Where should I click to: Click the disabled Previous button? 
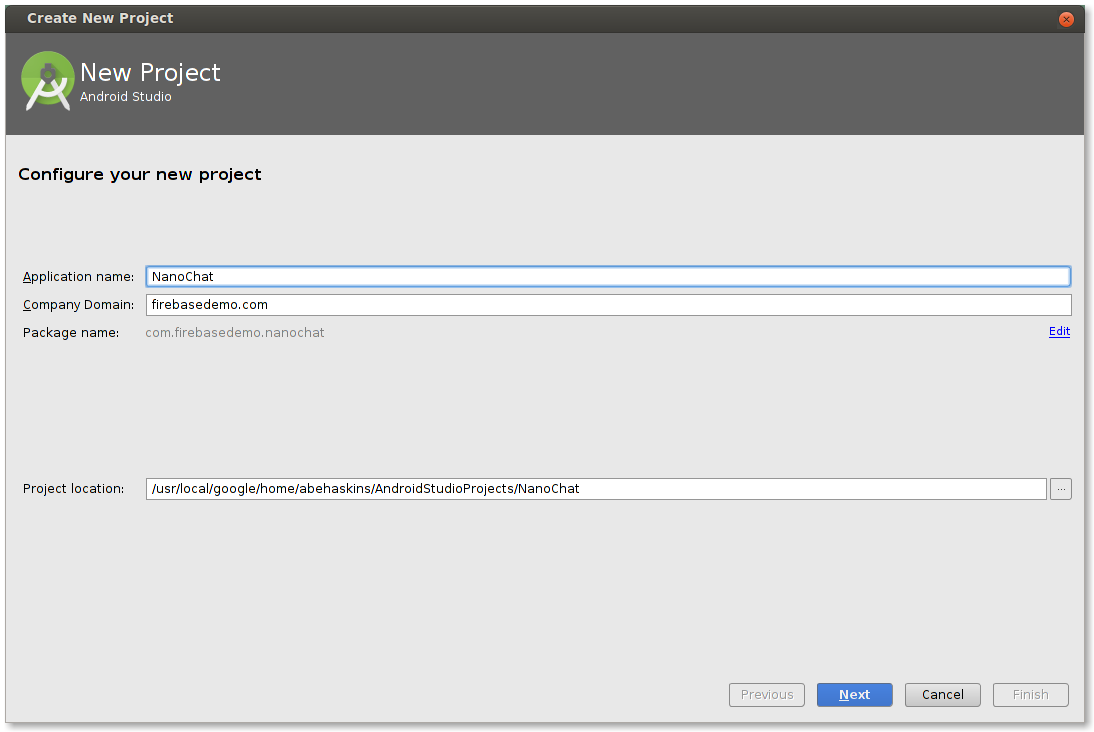766,694
